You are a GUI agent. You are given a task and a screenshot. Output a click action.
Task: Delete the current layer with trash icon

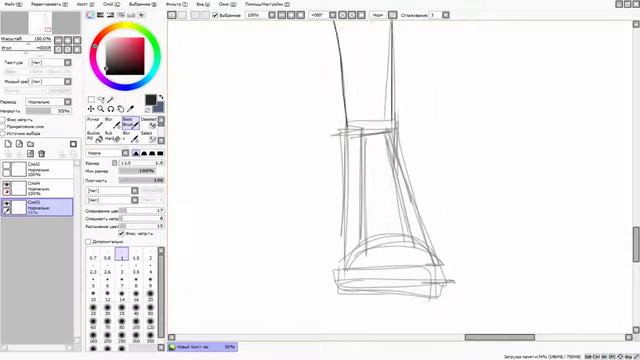[x=41, y=154]
